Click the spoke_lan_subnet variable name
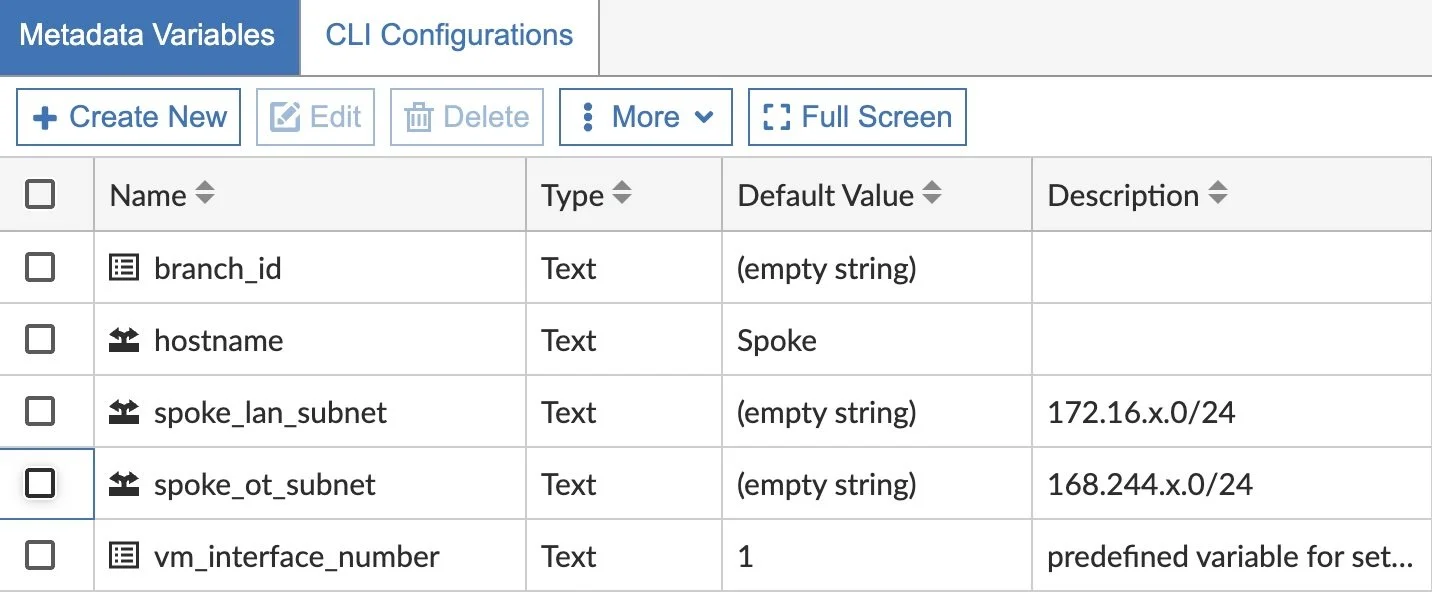Viewport: 1432px width, 610px height. 270,412
